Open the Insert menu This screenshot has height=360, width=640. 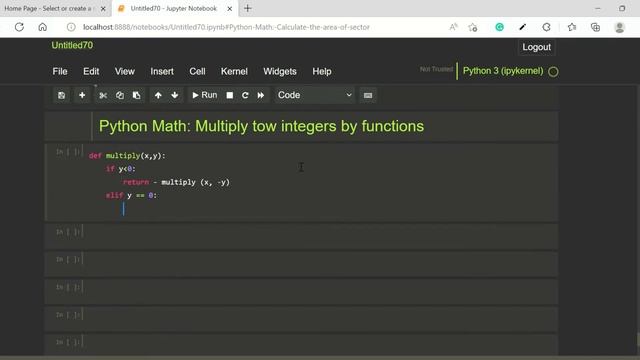pos(162,71)
